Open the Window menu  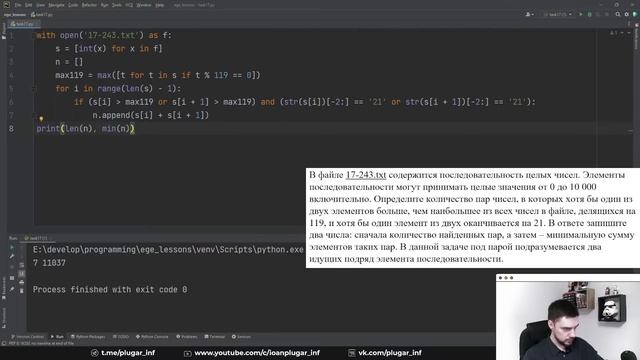(x=144, y=5)
